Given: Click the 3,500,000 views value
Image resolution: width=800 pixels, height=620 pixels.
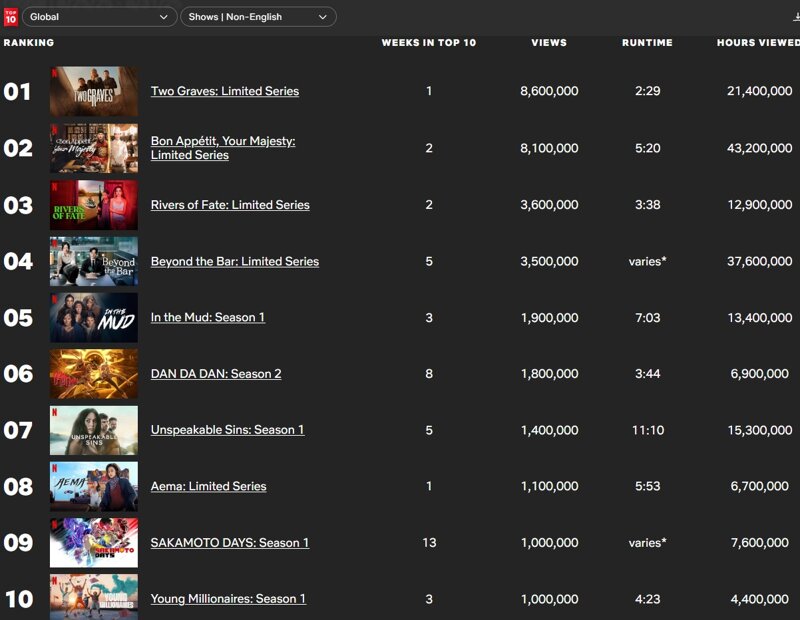Looking at the screenshot, I should (x=549, y=261).
